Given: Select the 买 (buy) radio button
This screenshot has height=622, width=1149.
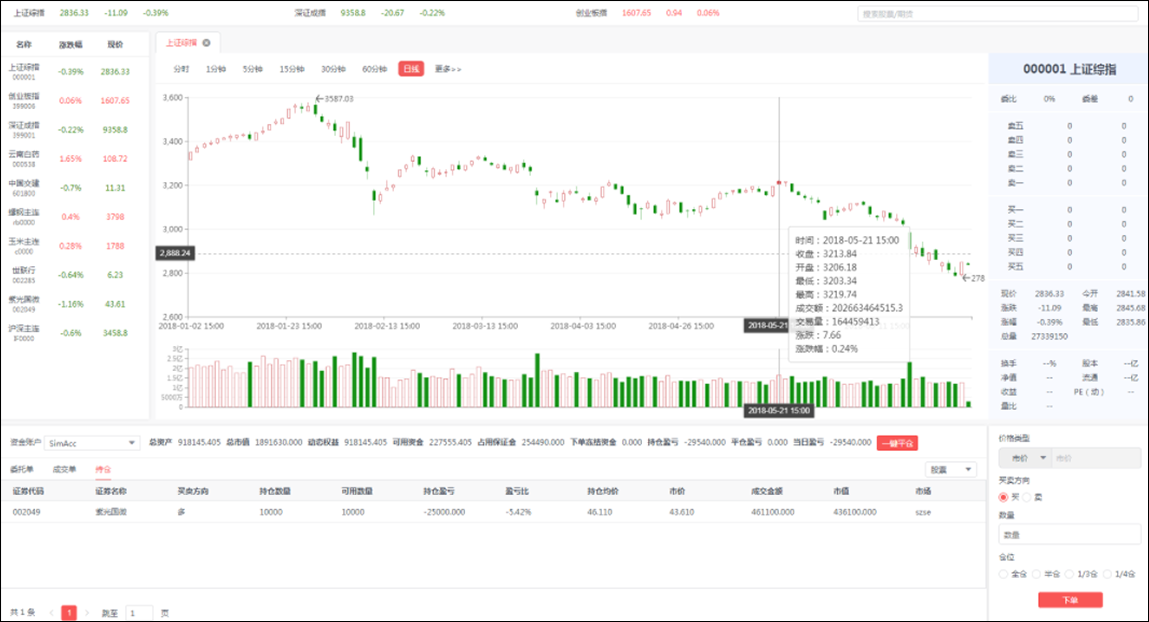Looking at the screenshot, I should click(1004, 497).
